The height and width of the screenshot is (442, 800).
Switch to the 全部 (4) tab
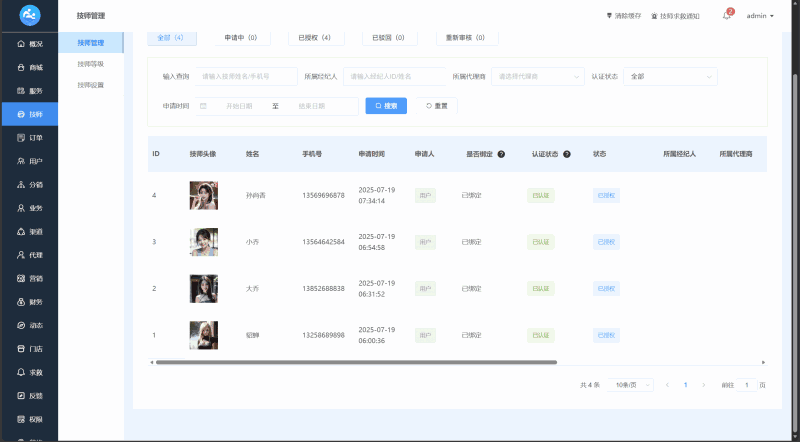(172, 38)
